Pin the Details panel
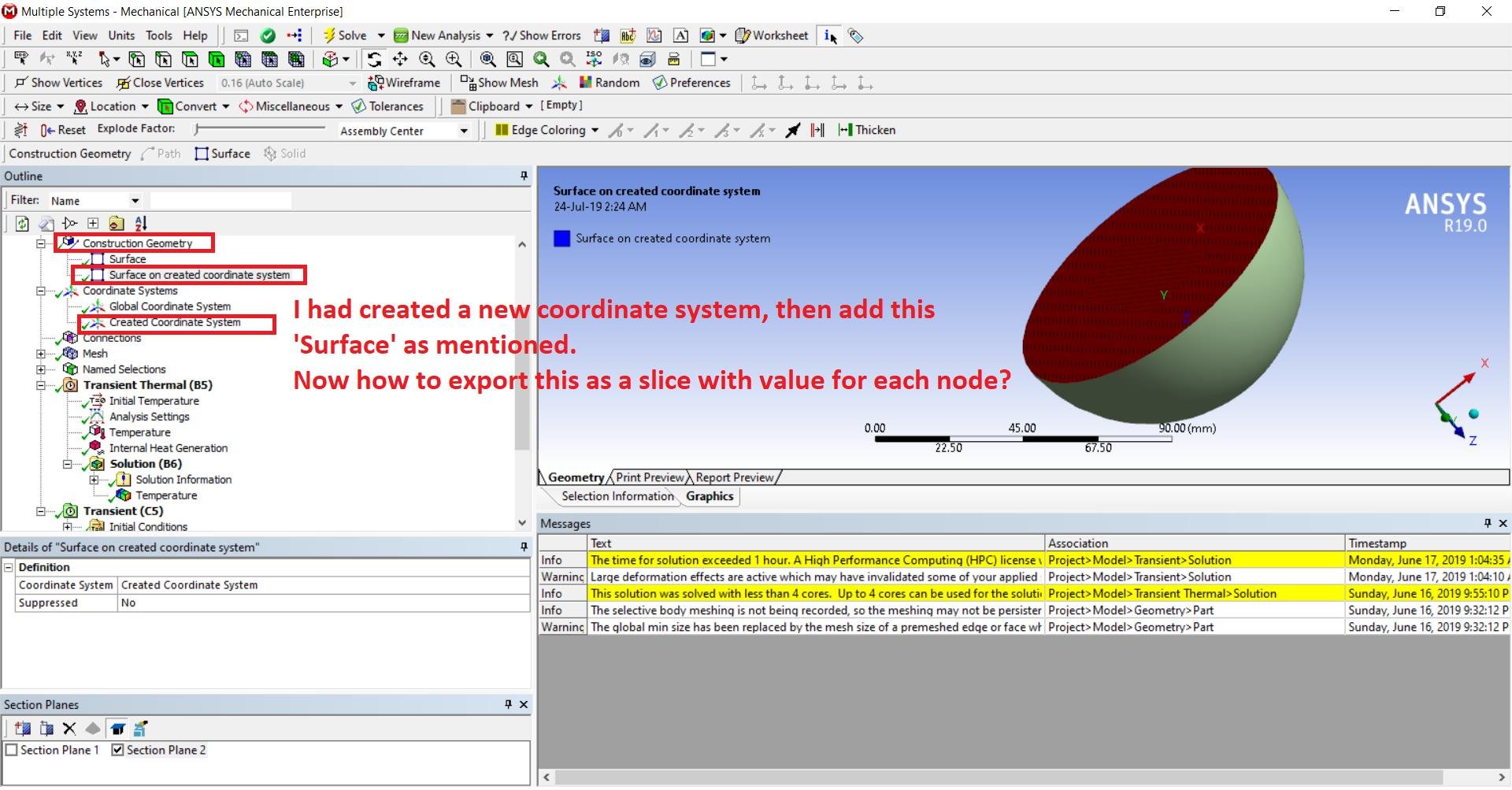Image resolution: width=1512 pixels, height=790 pixels. [x=524, y=547]
